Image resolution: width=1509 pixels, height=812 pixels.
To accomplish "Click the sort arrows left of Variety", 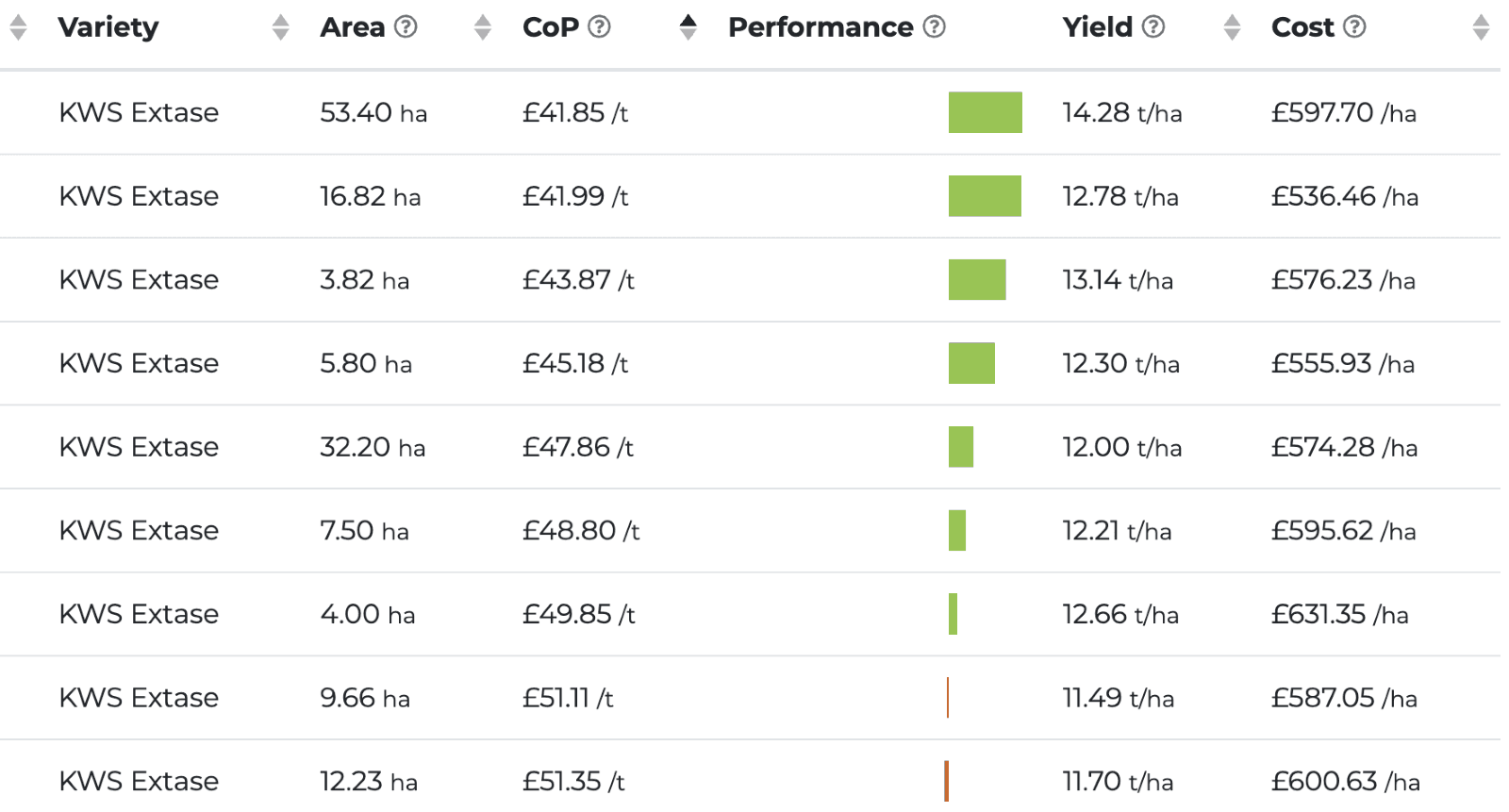I will pyautogui.click(x=18, y=27).
